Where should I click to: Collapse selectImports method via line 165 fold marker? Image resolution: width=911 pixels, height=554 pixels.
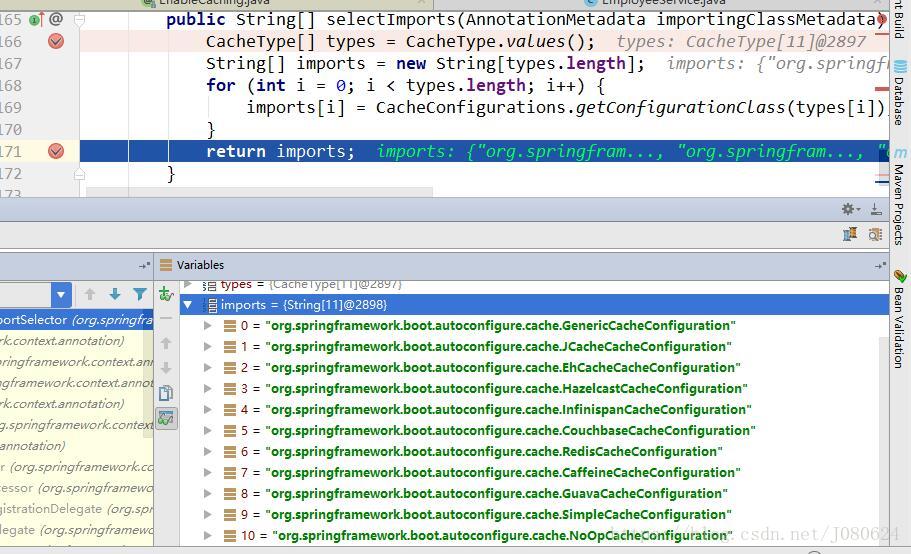[80, 20]
